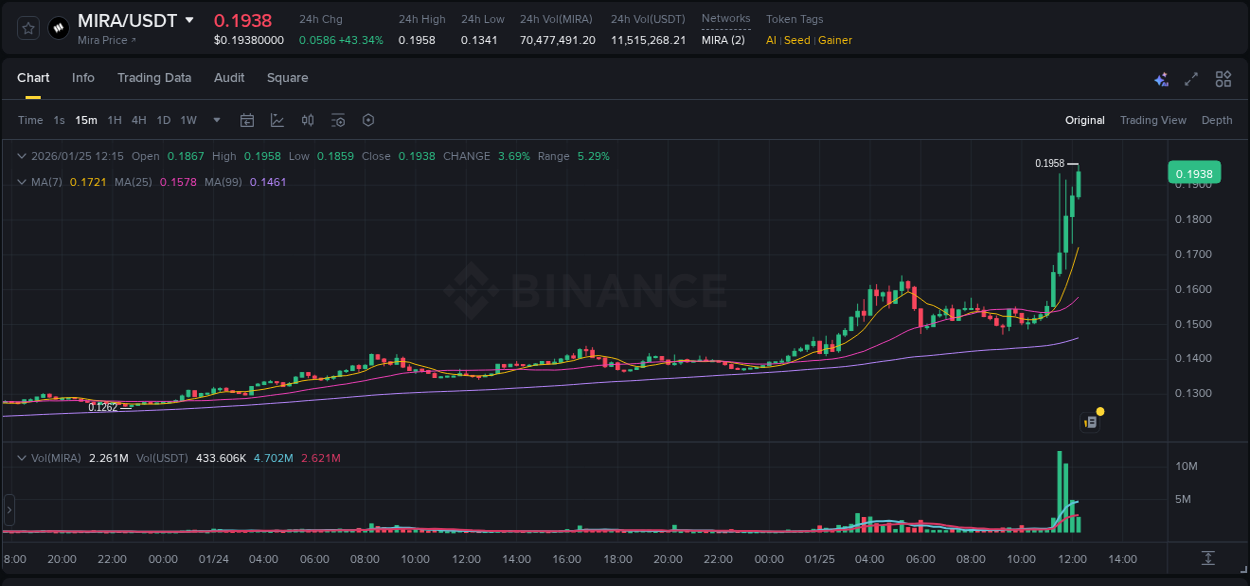
Task: Open the chart style selector
Action: coord(277,120)
